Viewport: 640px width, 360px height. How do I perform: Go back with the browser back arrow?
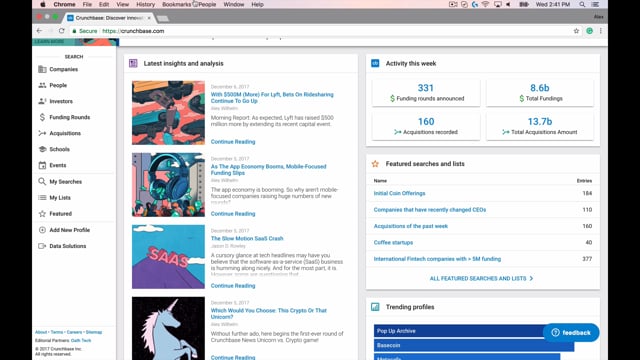39,31
